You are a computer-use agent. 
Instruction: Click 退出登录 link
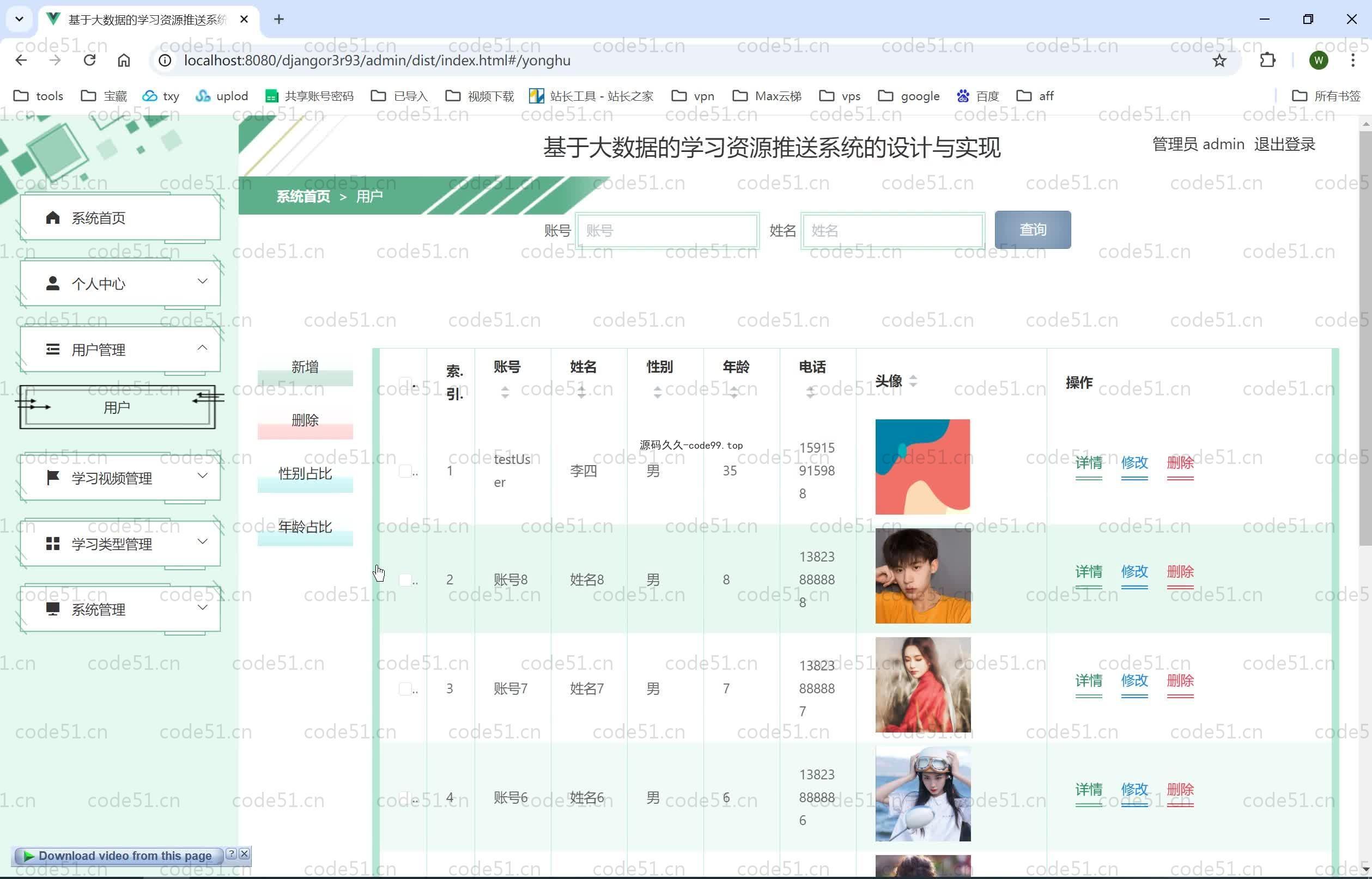(x=1285, y=144)
